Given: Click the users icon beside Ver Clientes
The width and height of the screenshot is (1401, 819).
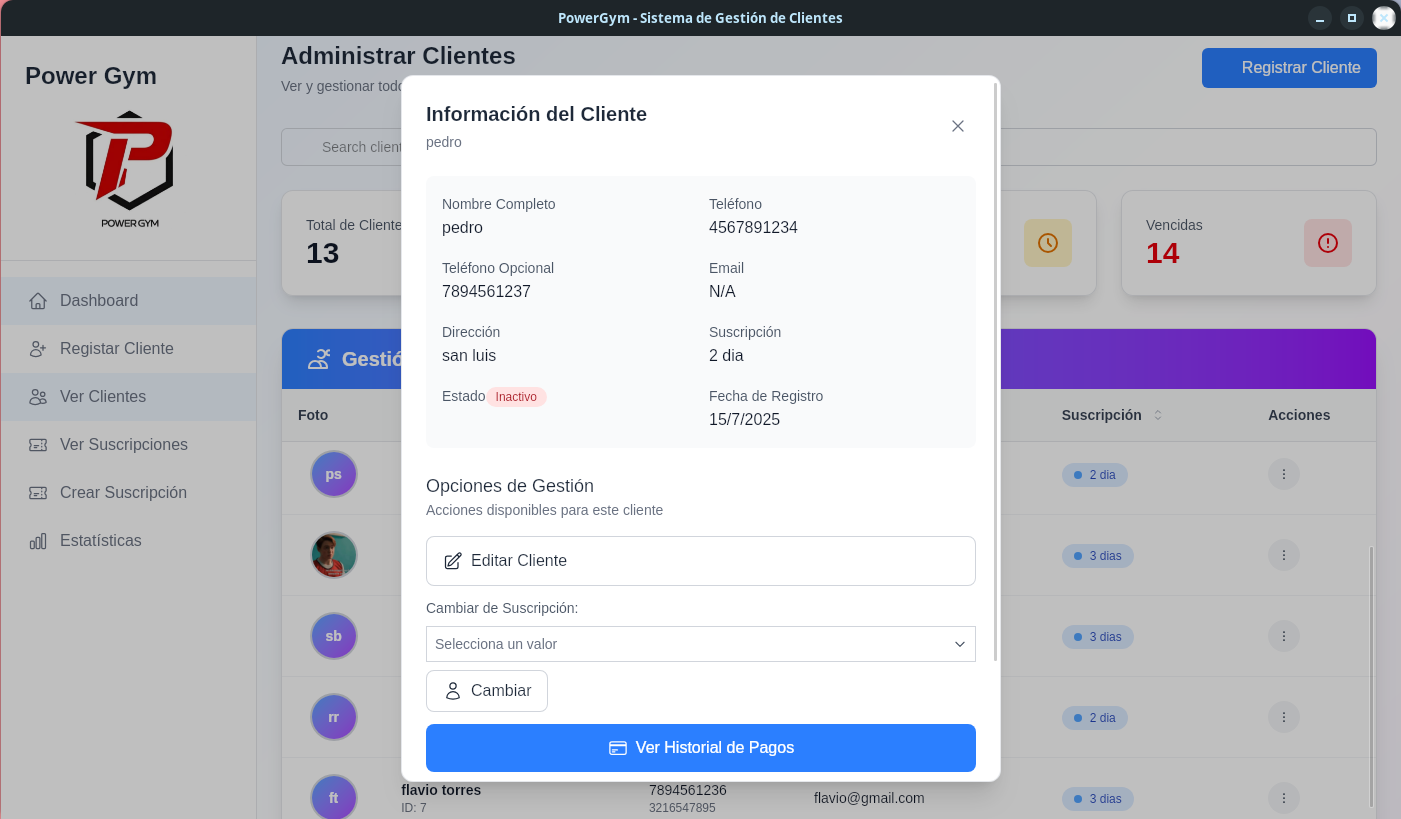Looking at the screenshot, I should [x=38, y=397].
